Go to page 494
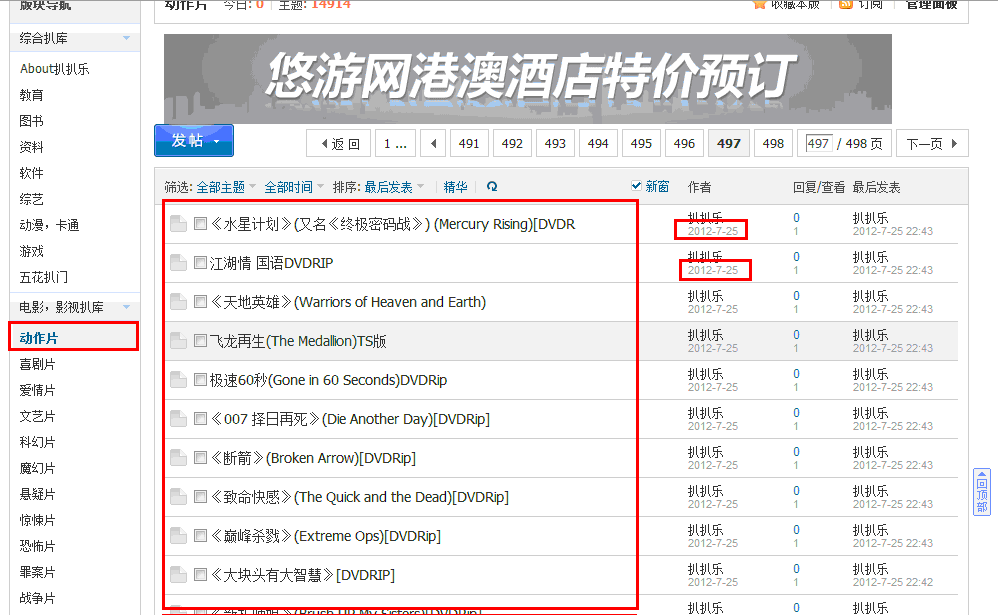The height and width of the screenshot is (615, 998). coord(598,143)
